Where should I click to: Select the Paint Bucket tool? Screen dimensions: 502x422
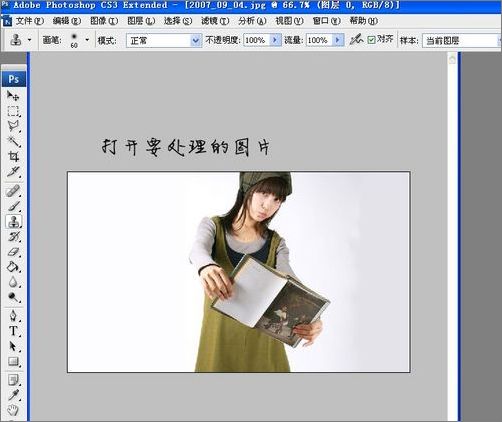[x=13, y=267]
